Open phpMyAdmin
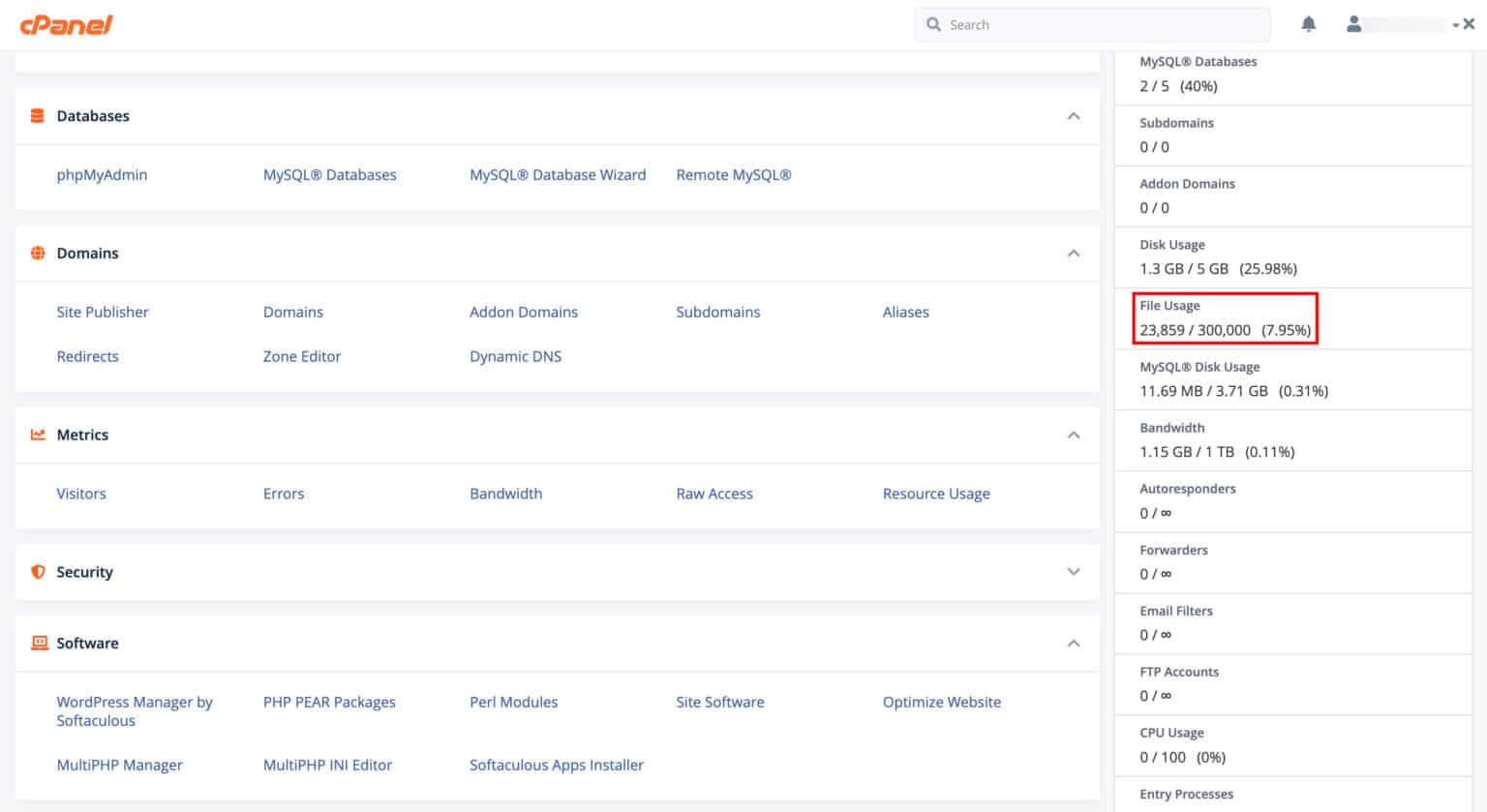1487x812 pixels. (x=102, y=174)
